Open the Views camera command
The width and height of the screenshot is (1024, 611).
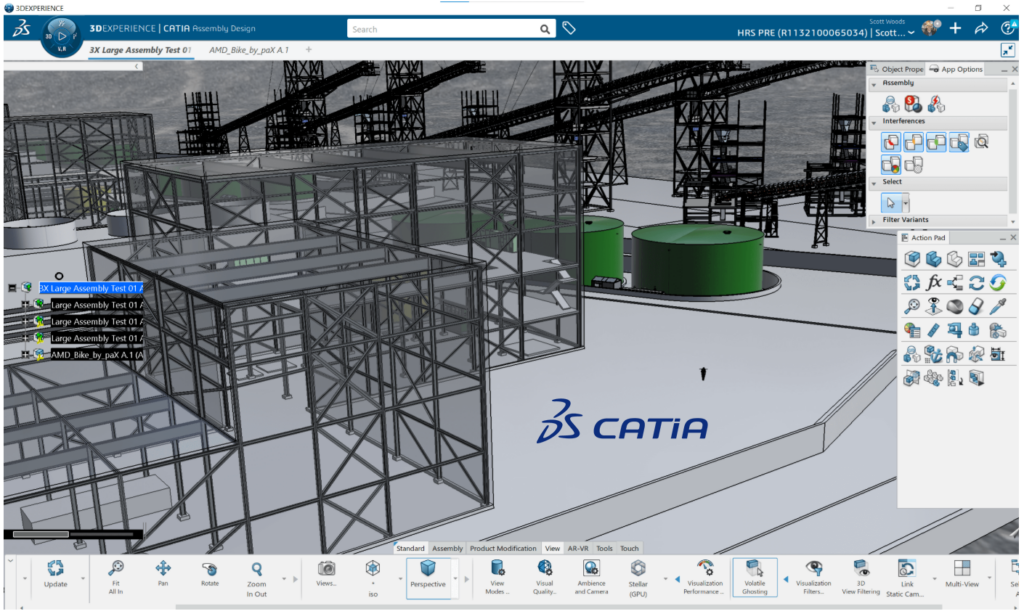coord(326,574)
